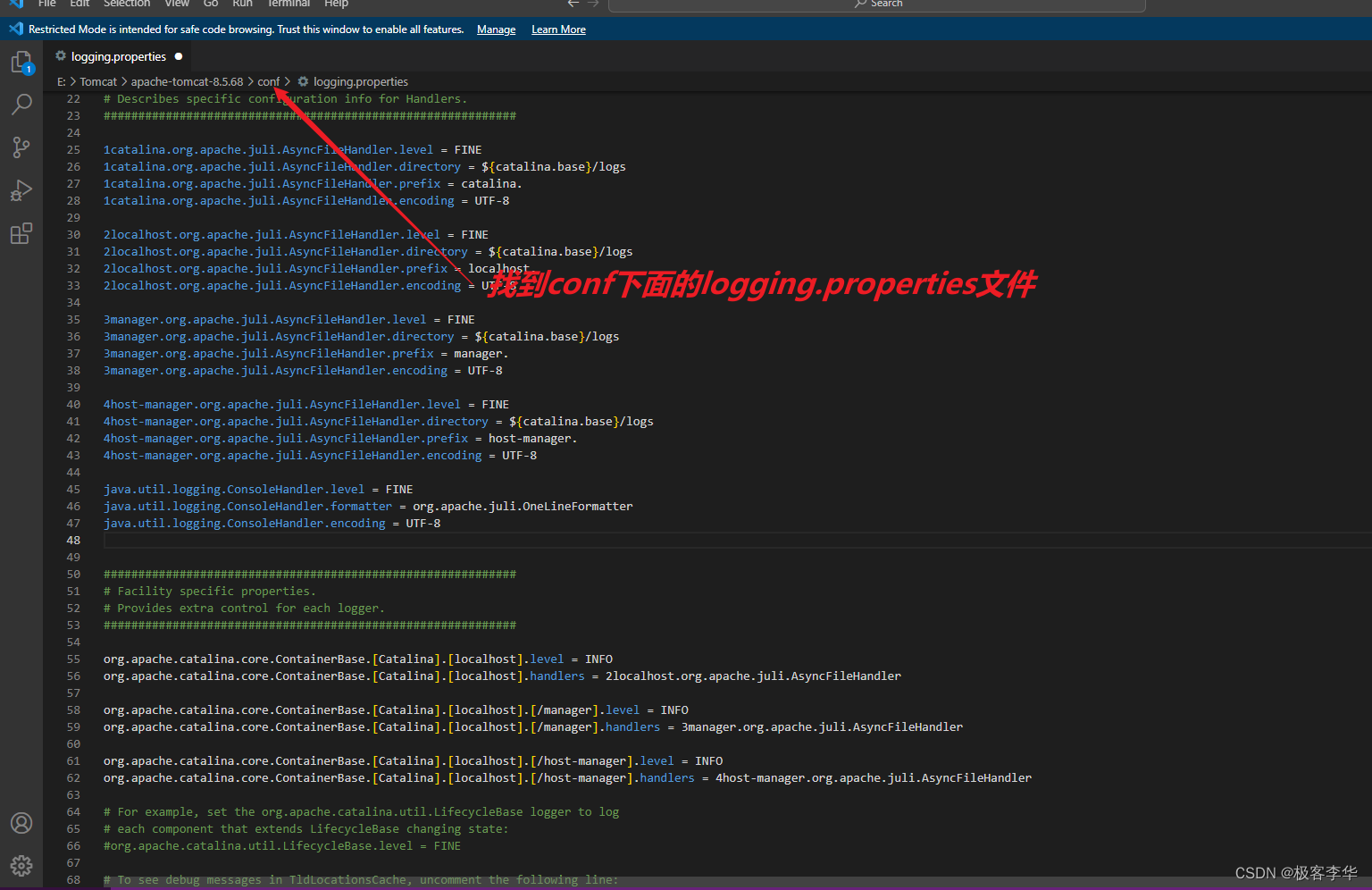Open the Extensions view
Screen dimensions: 1372x890
(x=21, y=233)
